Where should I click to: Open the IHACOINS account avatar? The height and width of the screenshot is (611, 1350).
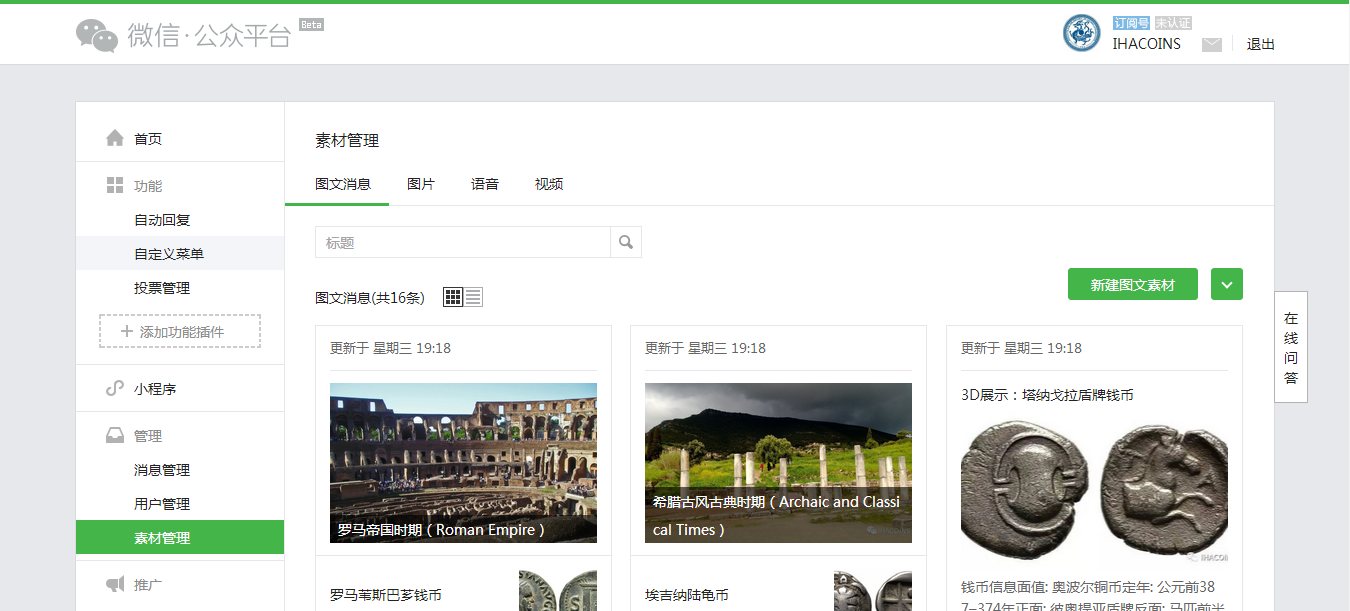[1082, 33]
